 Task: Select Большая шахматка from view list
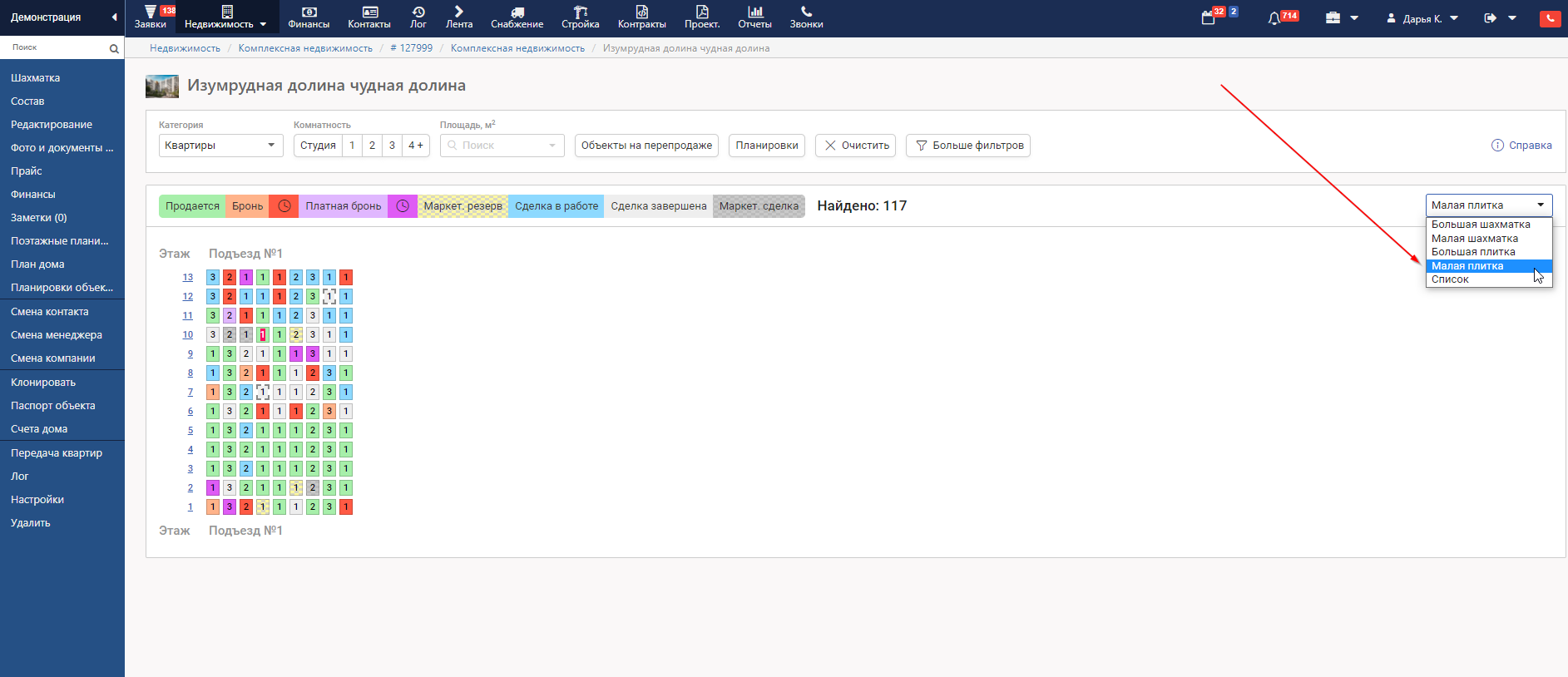click(x=1489, y=225)
